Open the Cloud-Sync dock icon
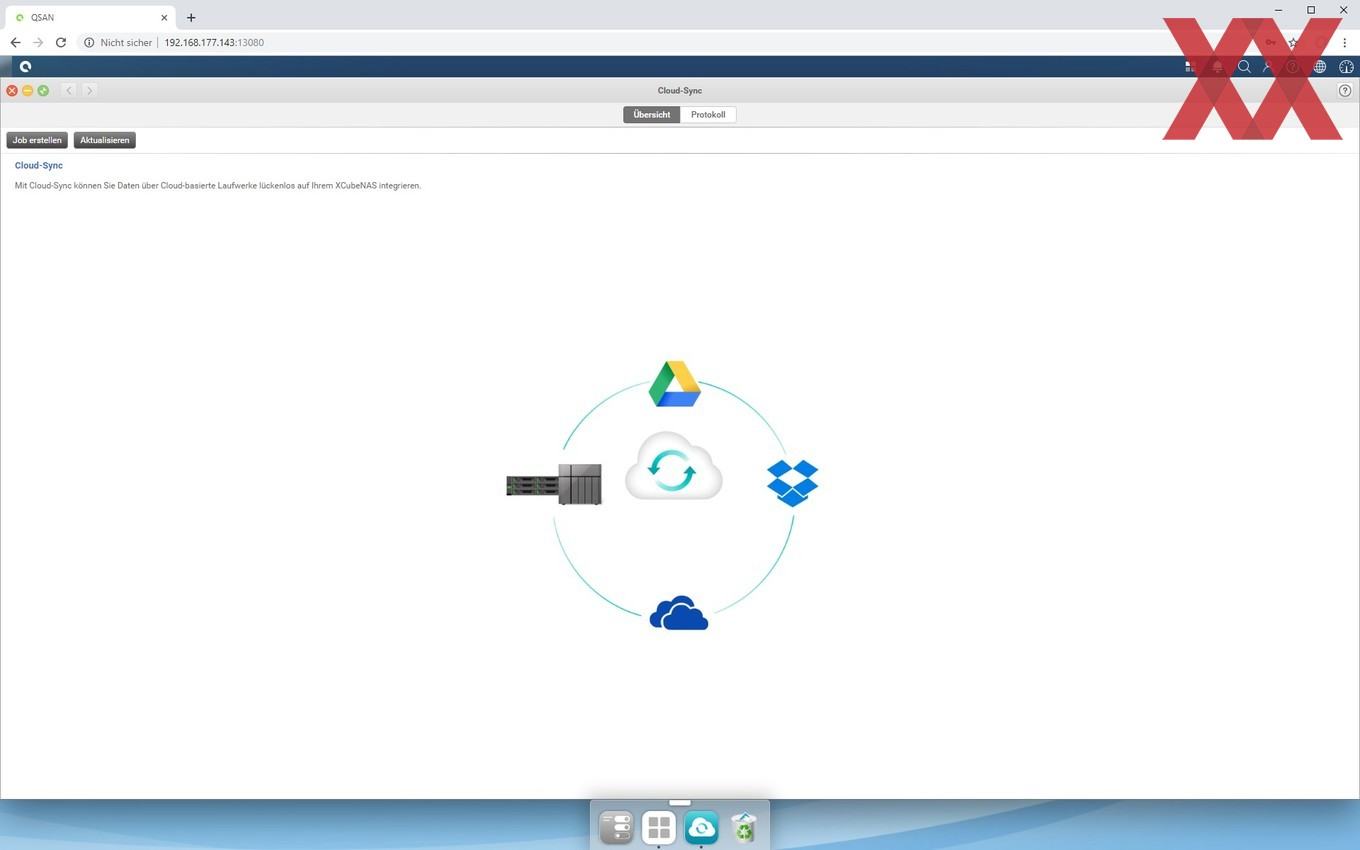The image size is (1360, 850). (x=701, y=827)
